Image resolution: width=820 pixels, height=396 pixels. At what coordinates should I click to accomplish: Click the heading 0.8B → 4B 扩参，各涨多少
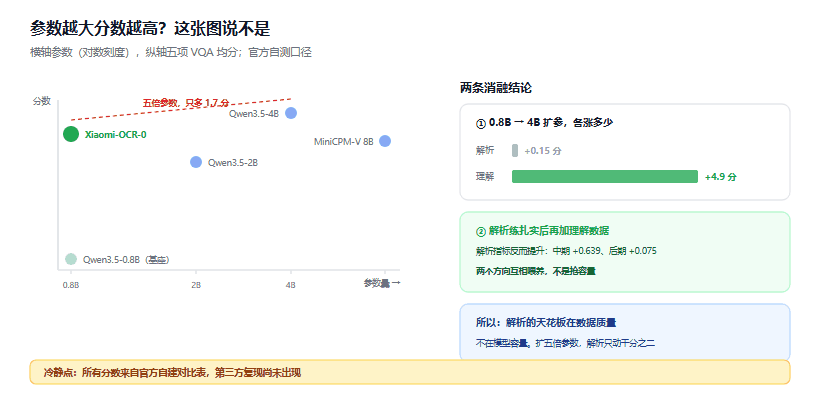coord(544,123)
